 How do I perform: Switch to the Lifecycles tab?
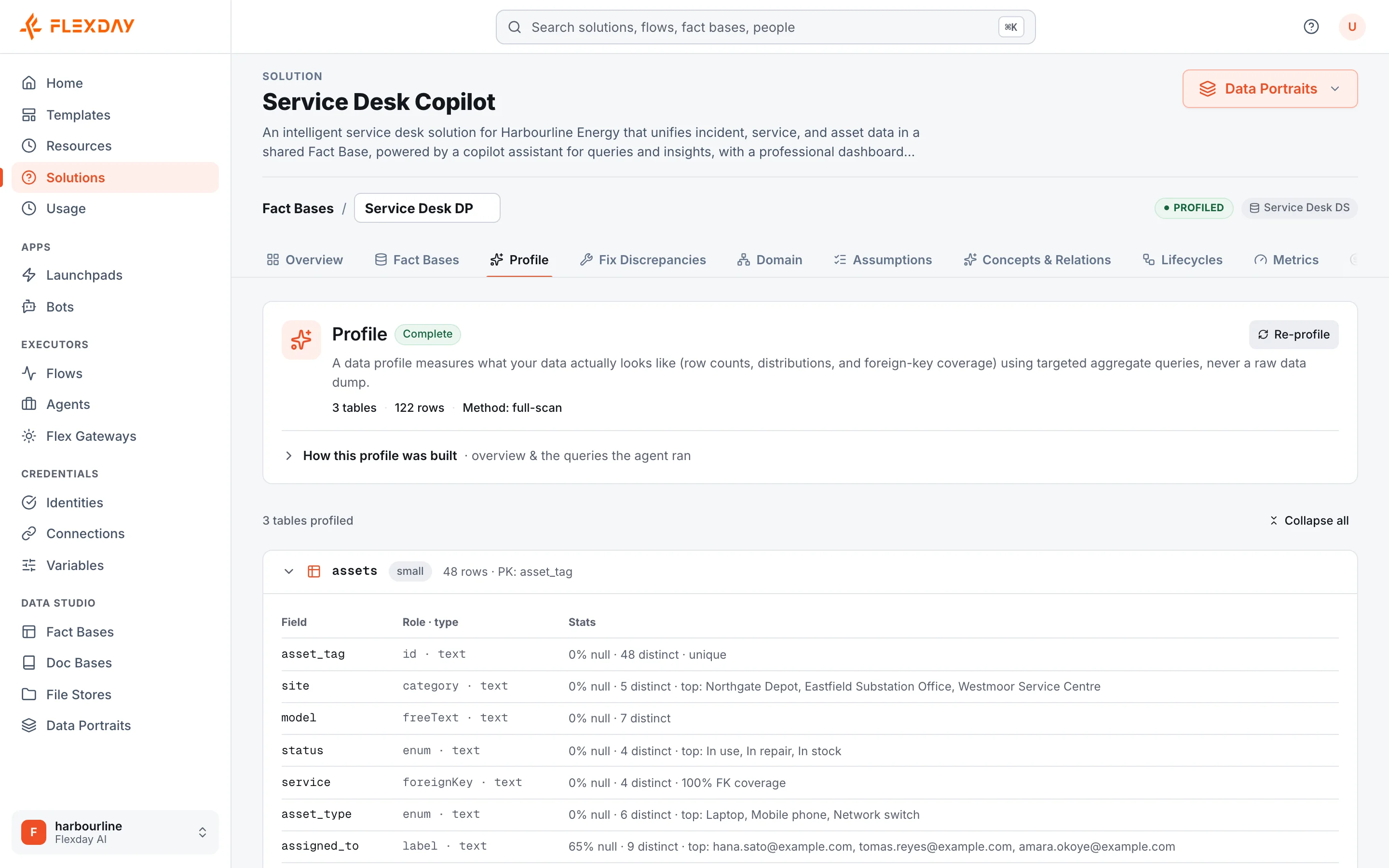(1183, 259)
